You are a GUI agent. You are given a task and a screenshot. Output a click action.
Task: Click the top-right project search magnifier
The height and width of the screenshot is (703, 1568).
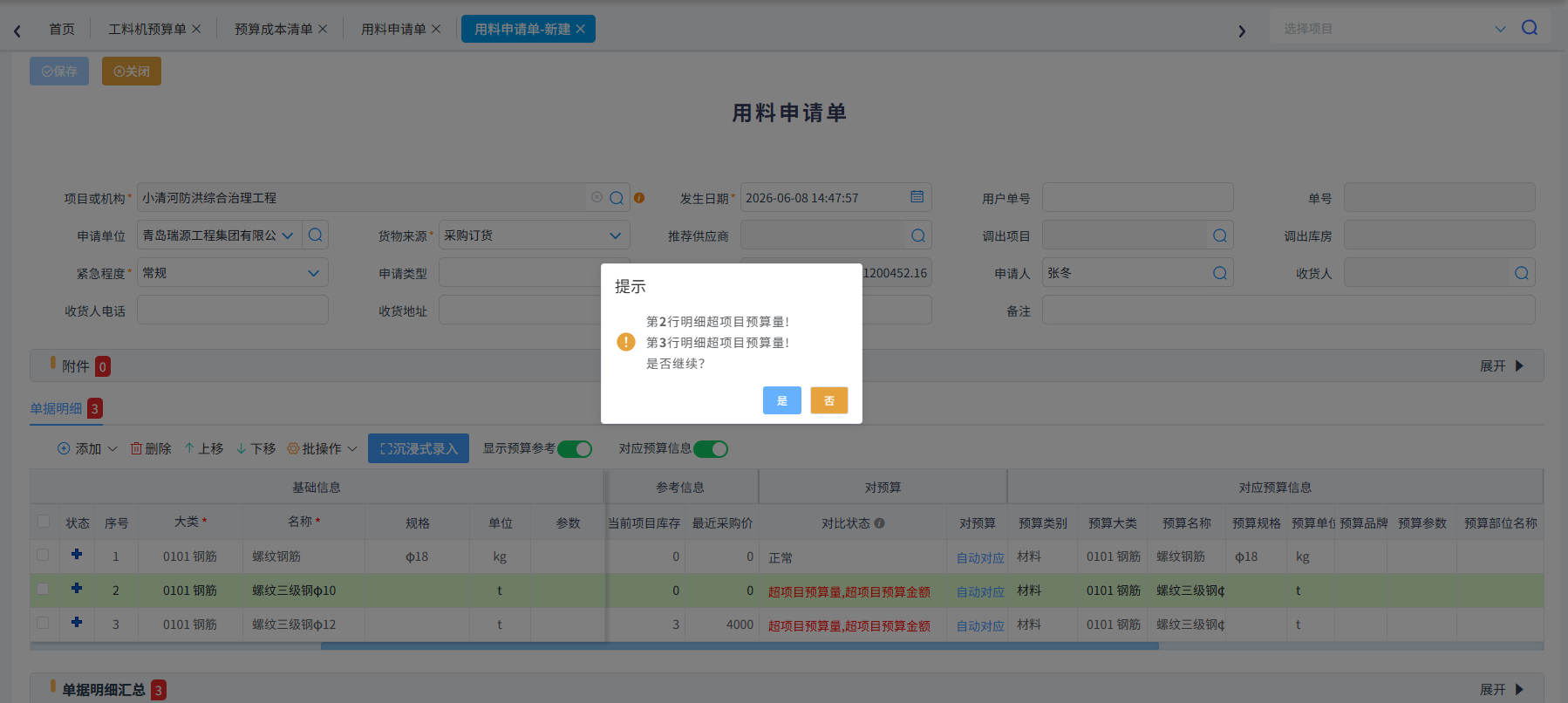point(1530,28)
